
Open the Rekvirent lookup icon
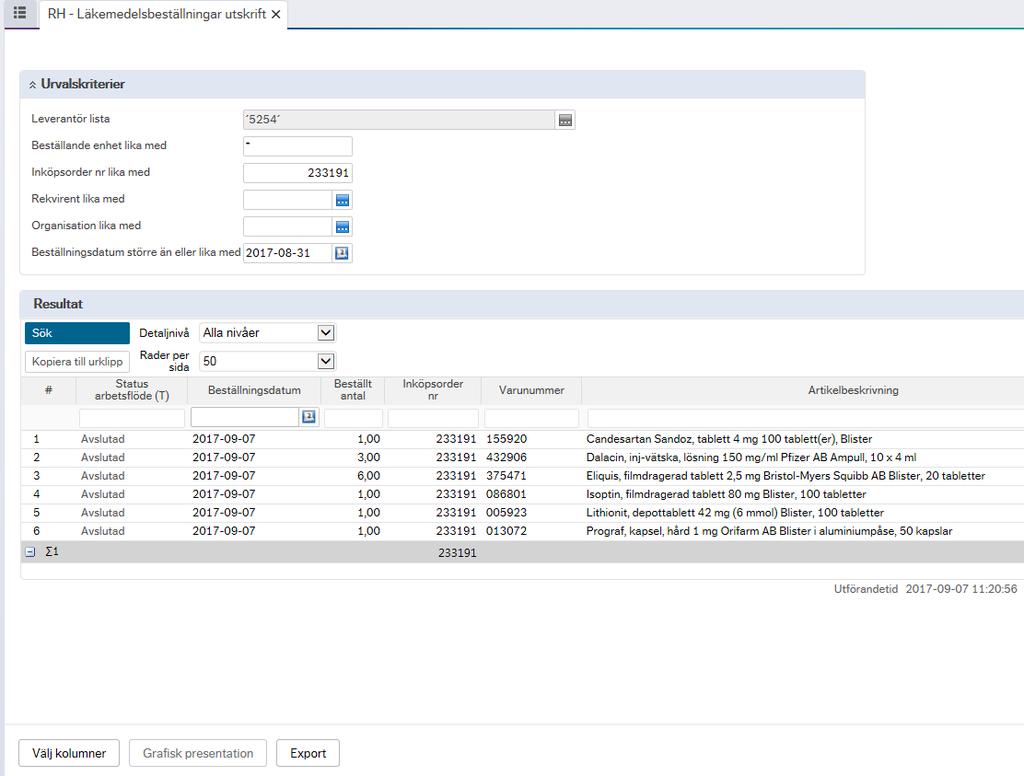pyautogui.click(x=342, y=200)
